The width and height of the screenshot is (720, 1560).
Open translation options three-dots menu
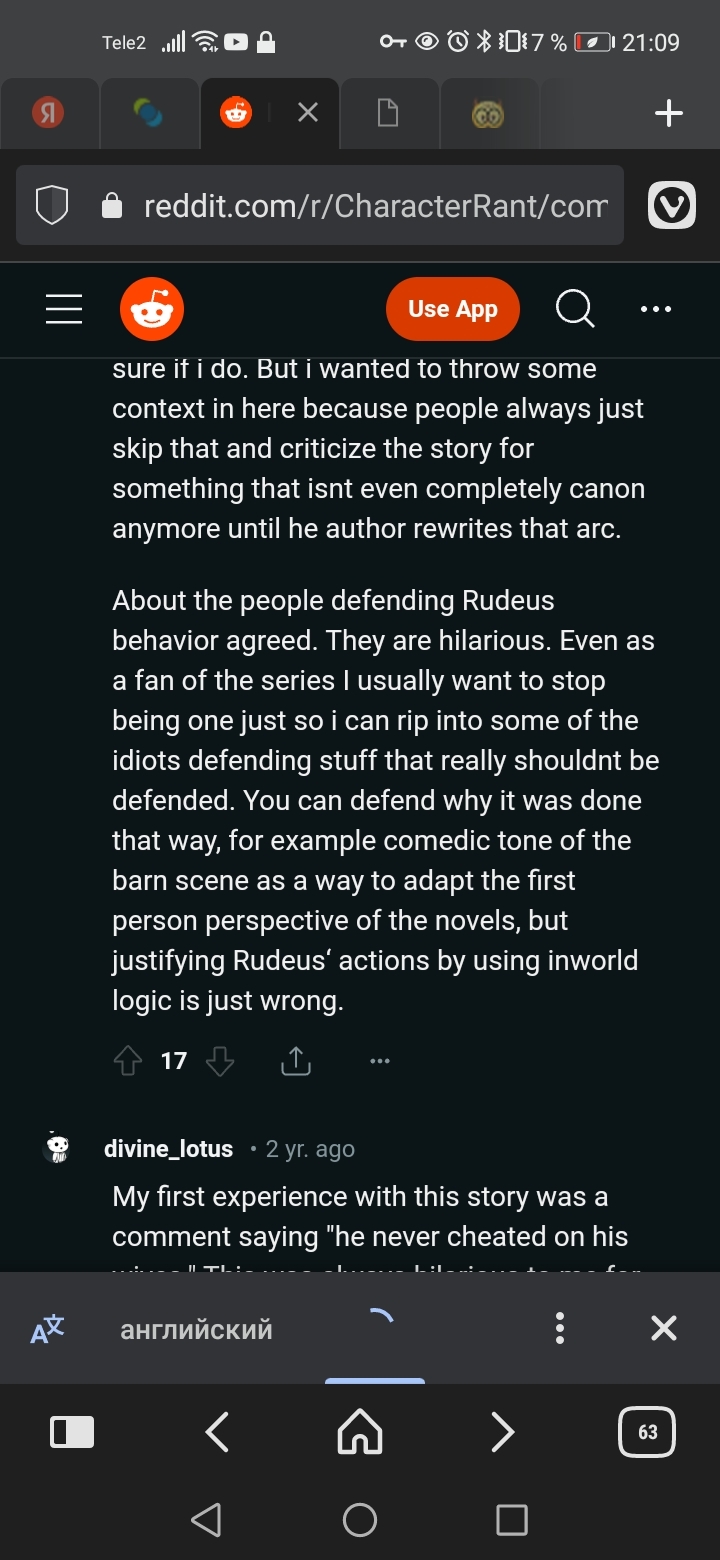560,1328
